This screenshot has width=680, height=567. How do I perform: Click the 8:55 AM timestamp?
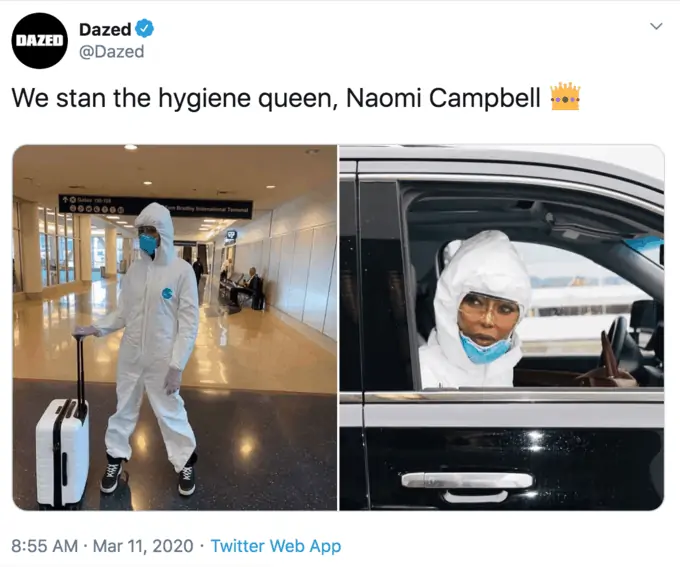pyautogui.click(x=44, y=546)
